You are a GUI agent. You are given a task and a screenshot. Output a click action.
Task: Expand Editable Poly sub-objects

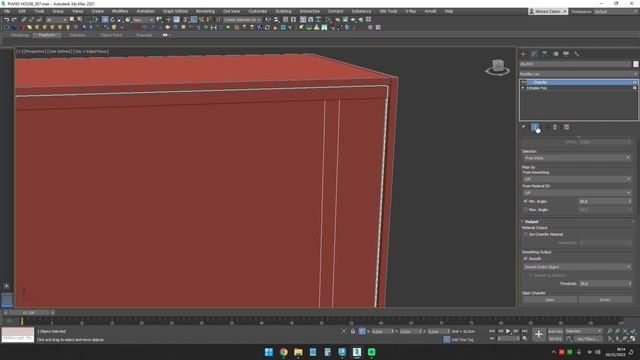(x=523, y=88)
